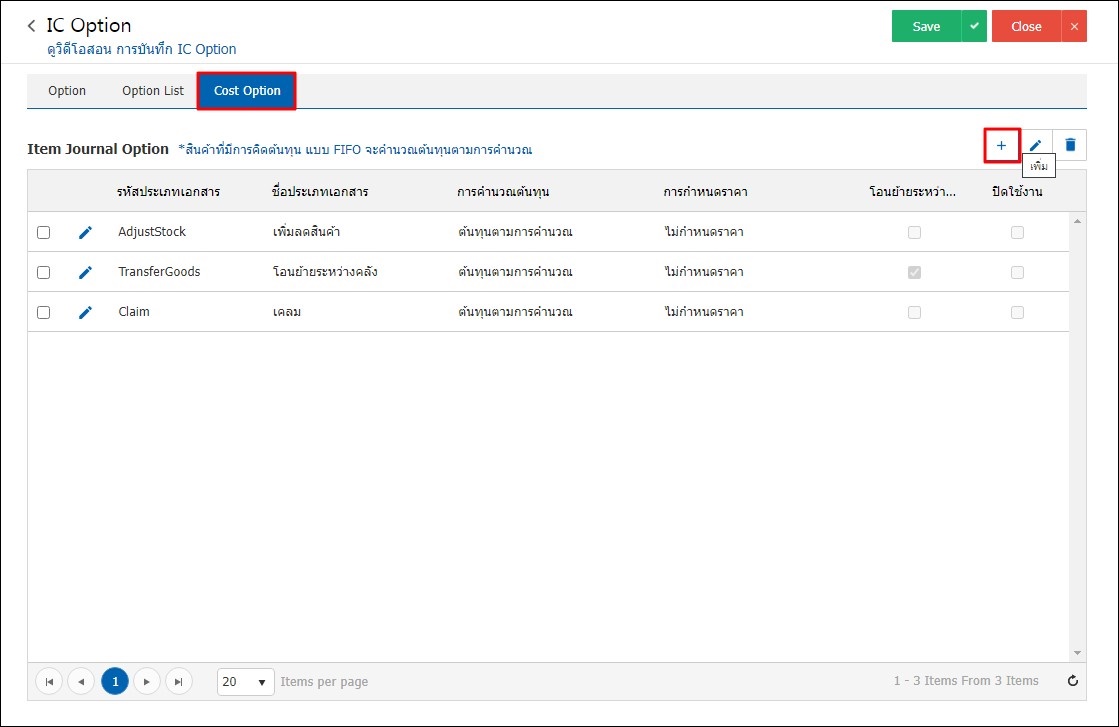1119x727 pixels.
Task: Click the ชื่อประเภทเอกสาร column header
Action: pos(320,192)
